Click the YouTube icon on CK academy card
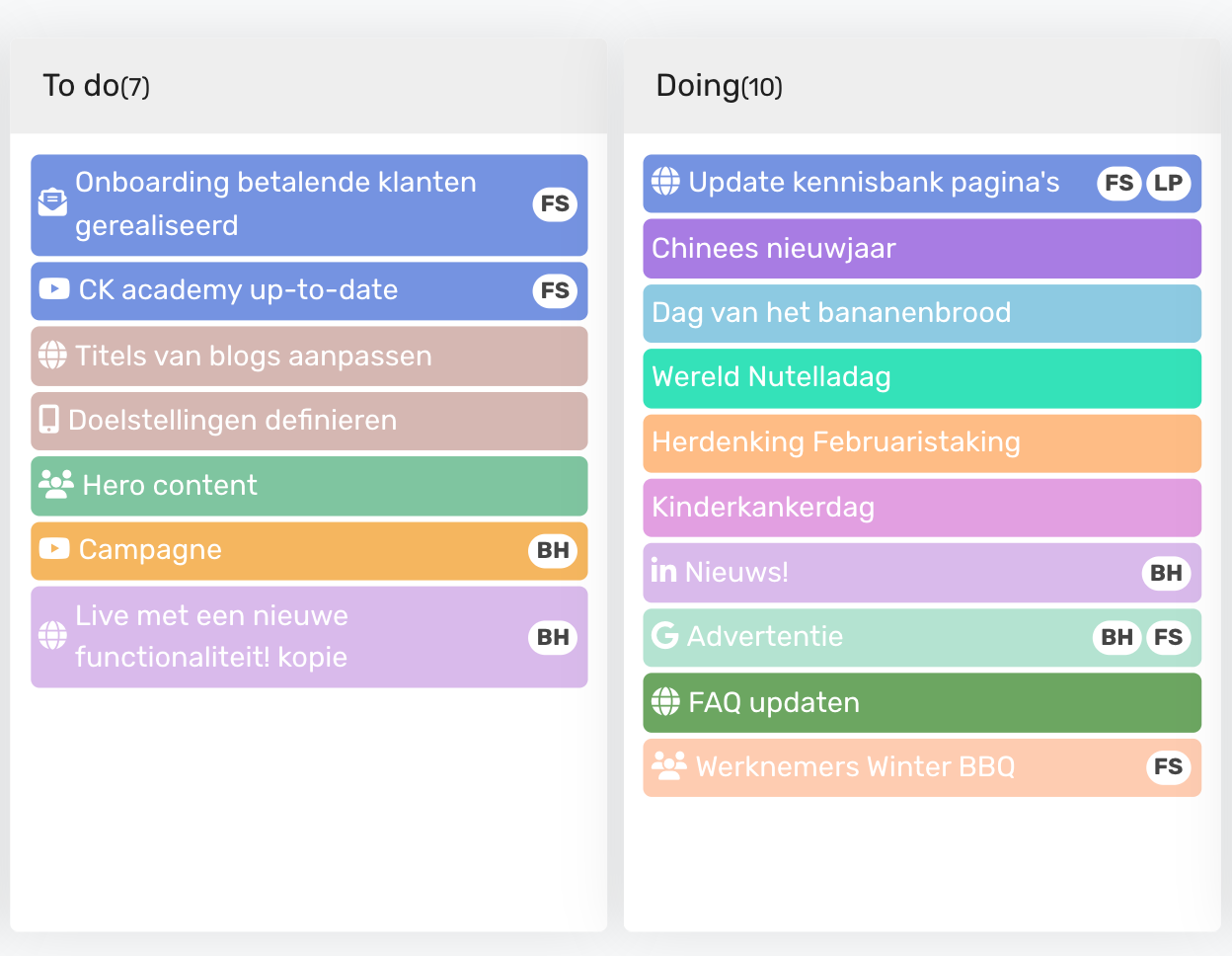The image size is (1232, 956). (54, 288)
